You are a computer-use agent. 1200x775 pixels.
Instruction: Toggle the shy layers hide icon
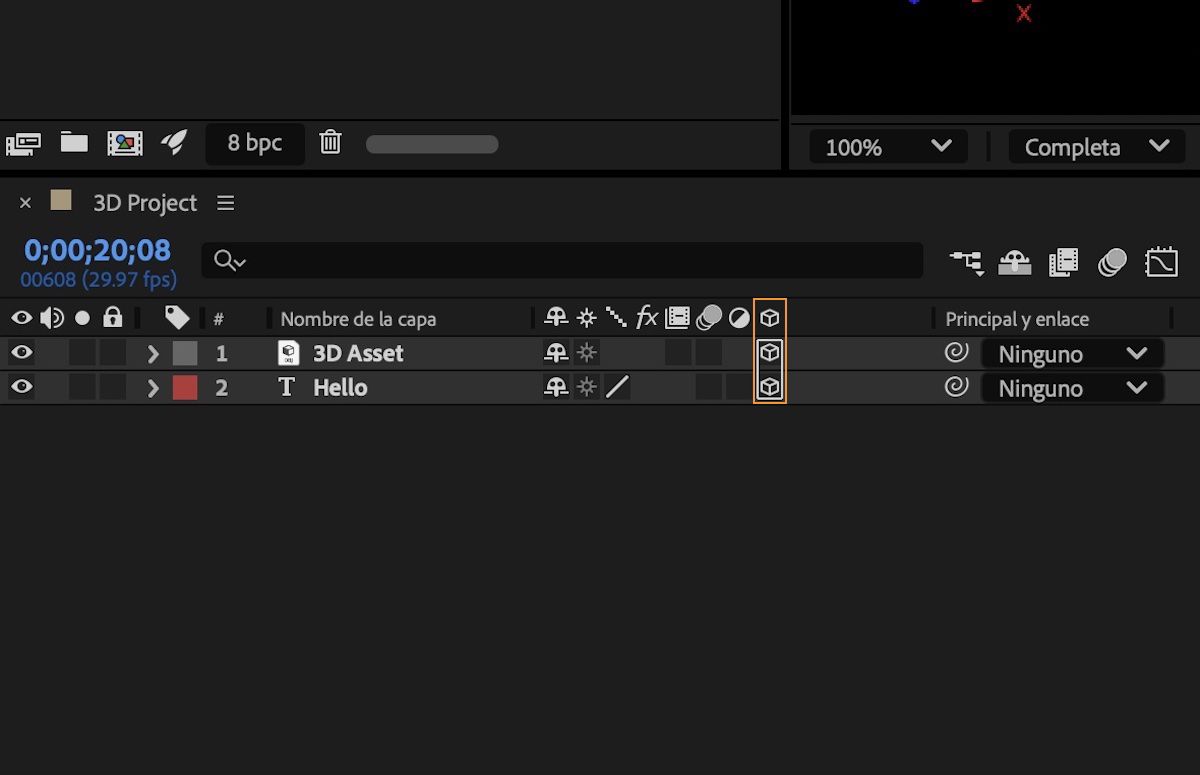pos(1015,262)
